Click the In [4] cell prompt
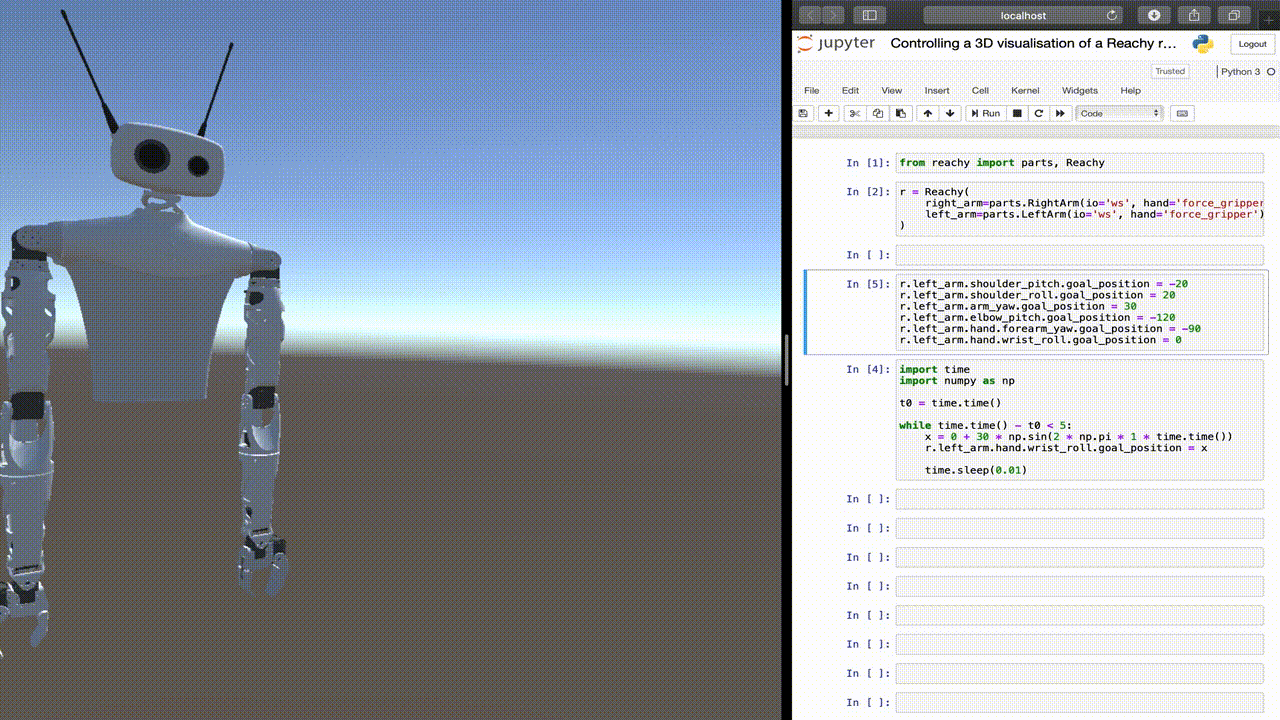This screenshot has height=720, width=1280. pyautogui.click(x=867, y=369)
